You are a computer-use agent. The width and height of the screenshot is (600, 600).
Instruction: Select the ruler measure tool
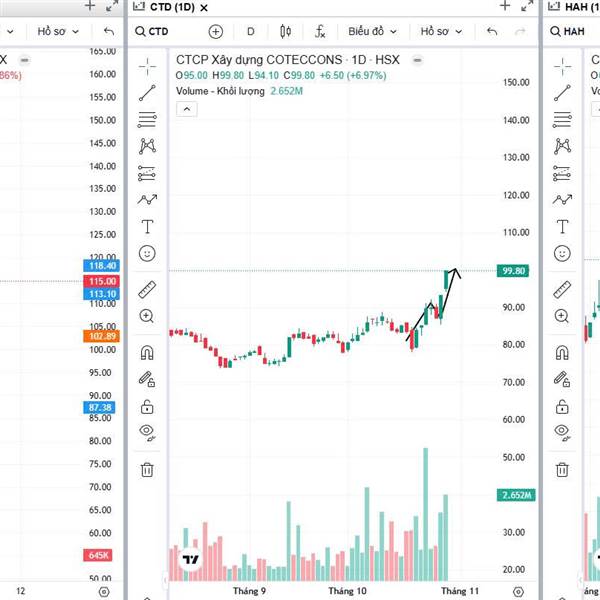[147, 290]
